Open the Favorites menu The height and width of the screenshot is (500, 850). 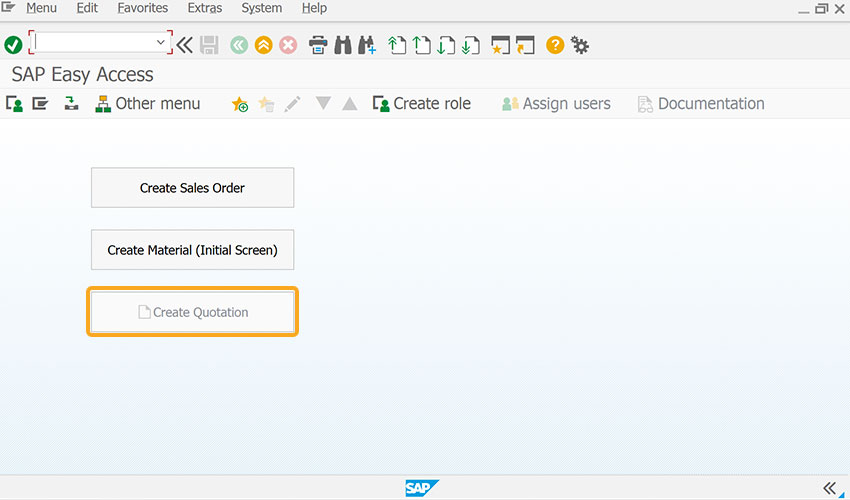143,8
